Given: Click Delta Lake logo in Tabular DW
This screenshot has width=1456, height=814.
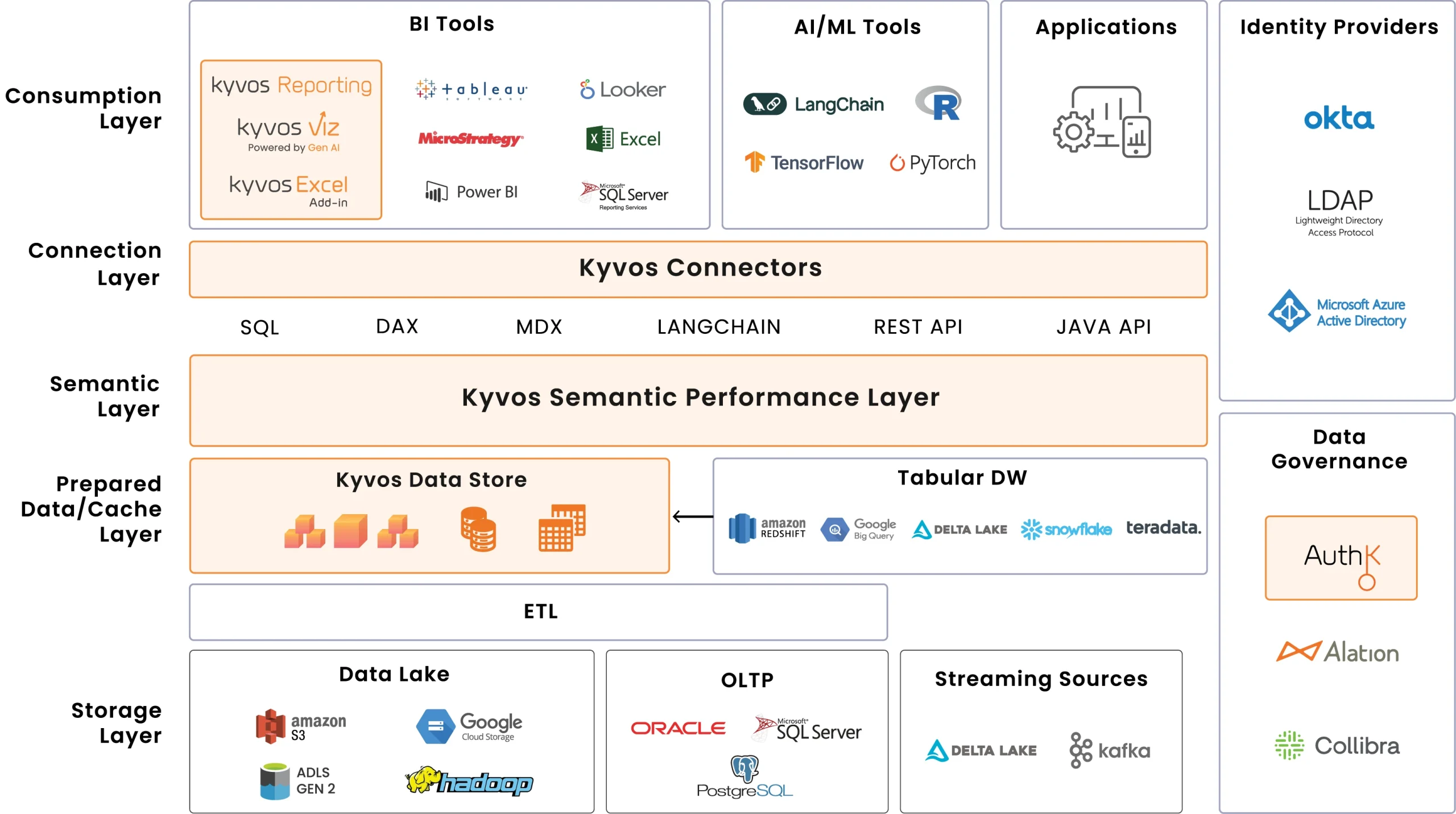Looking at the screenshot, I should click(959, 530).
